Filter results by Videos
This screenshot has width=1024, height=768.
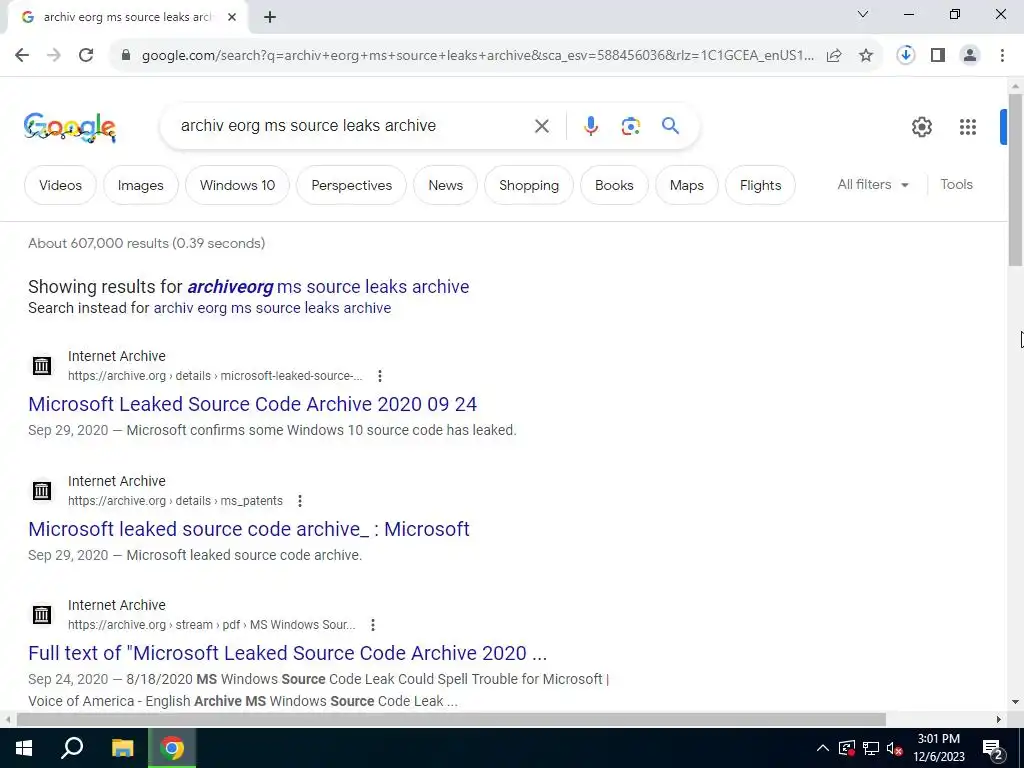coord(60,185)
